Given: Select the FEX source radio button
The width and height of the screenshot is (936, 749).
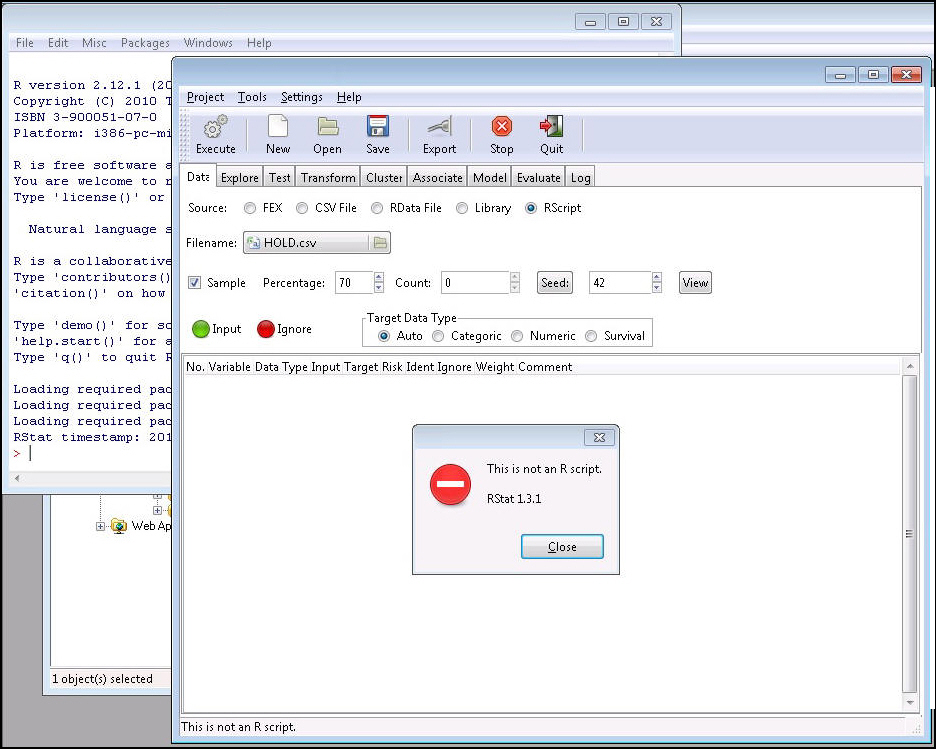Looking at the screenshot, I should click(250, 208).
